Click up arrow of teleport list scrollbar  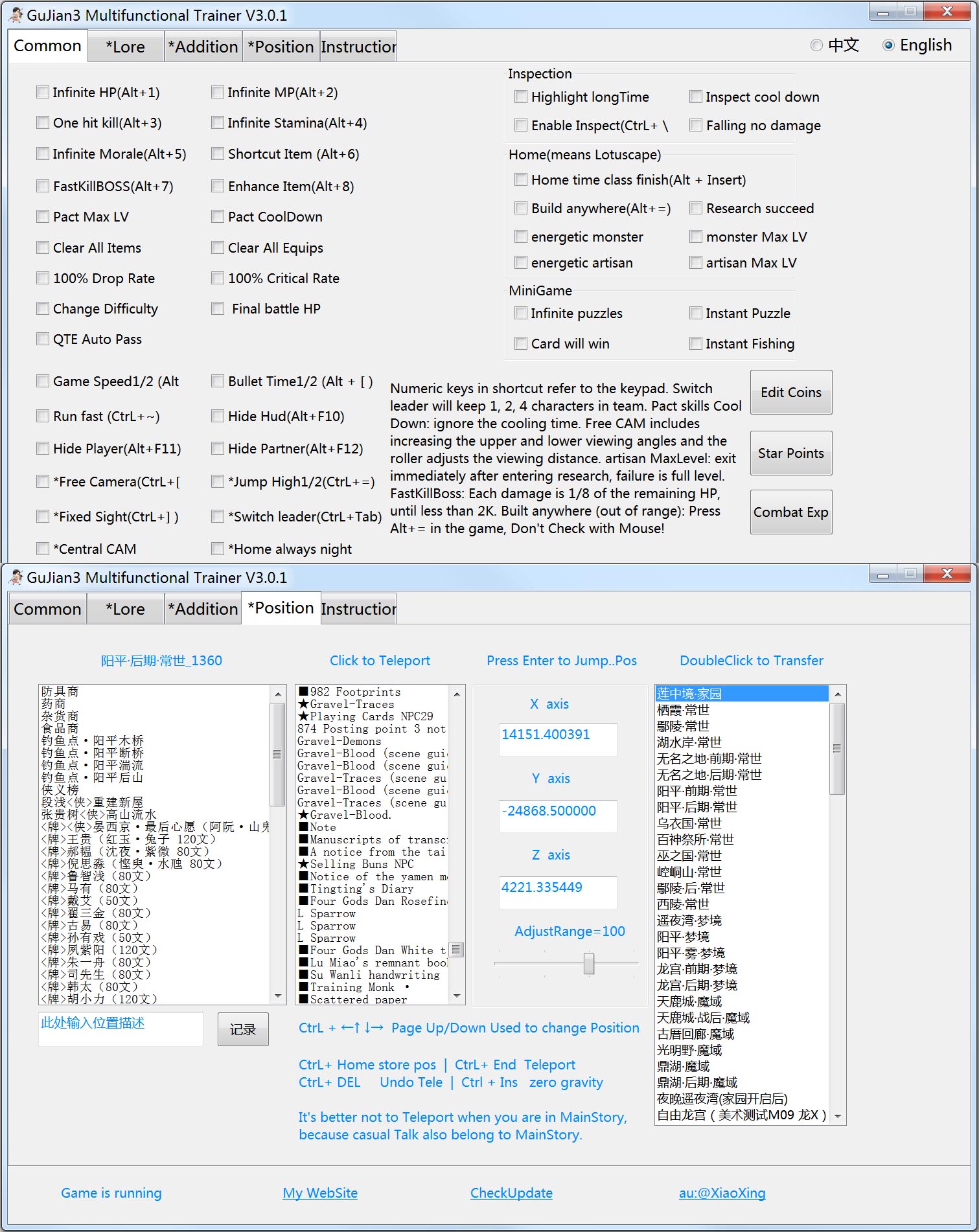pyautogui.click(x=457, y=694)
